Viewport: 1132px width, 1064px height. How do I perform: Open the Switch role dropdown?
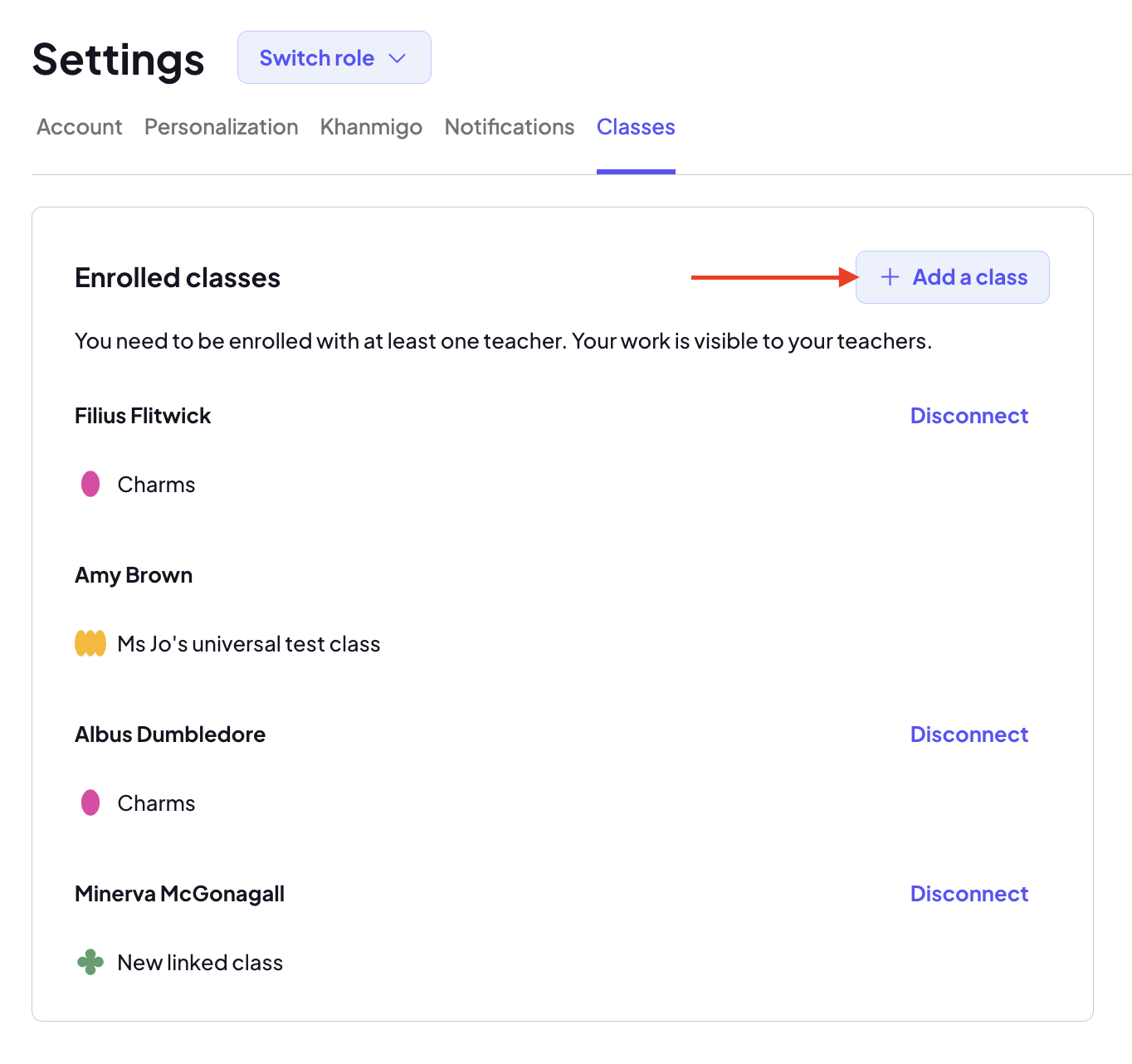click(334, 57)
